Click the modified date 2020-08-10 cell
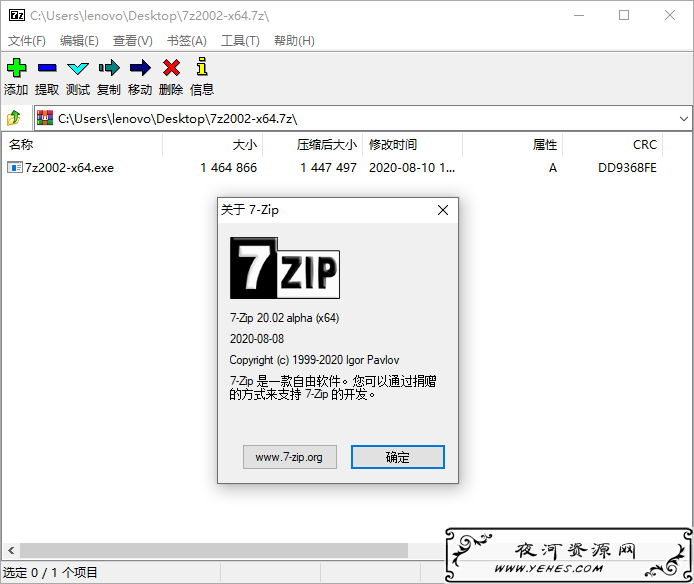Image resolution: width=694 pixels, height=584 pixels. point(412,168)
